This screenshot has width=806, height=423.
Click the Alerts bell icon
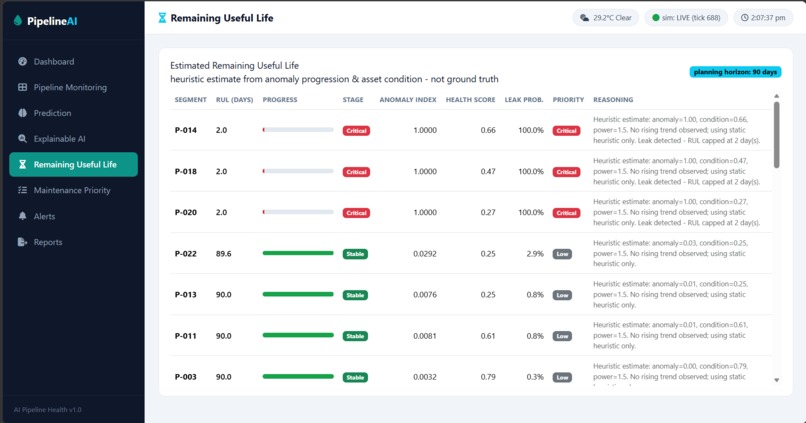tap(23, 216)
